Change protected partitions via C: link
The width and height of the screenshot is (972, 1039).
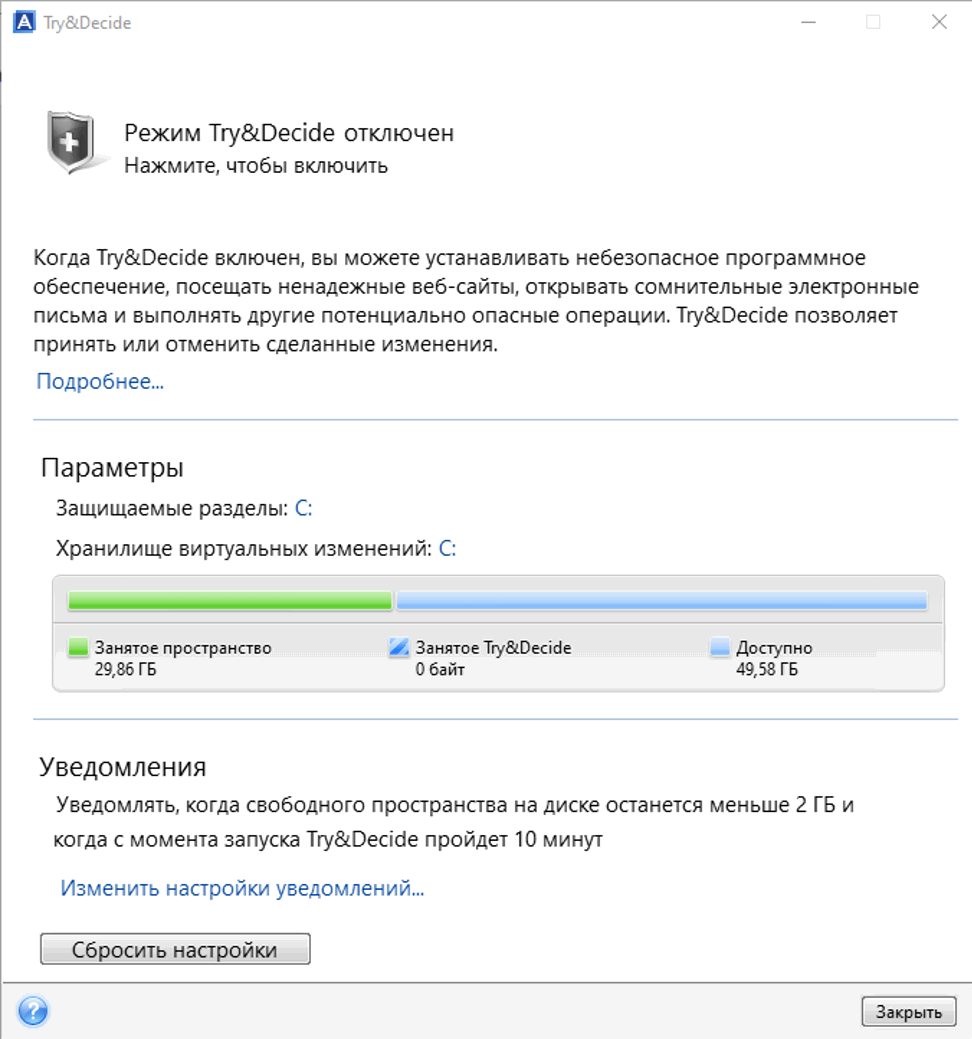tap(303, 508)
